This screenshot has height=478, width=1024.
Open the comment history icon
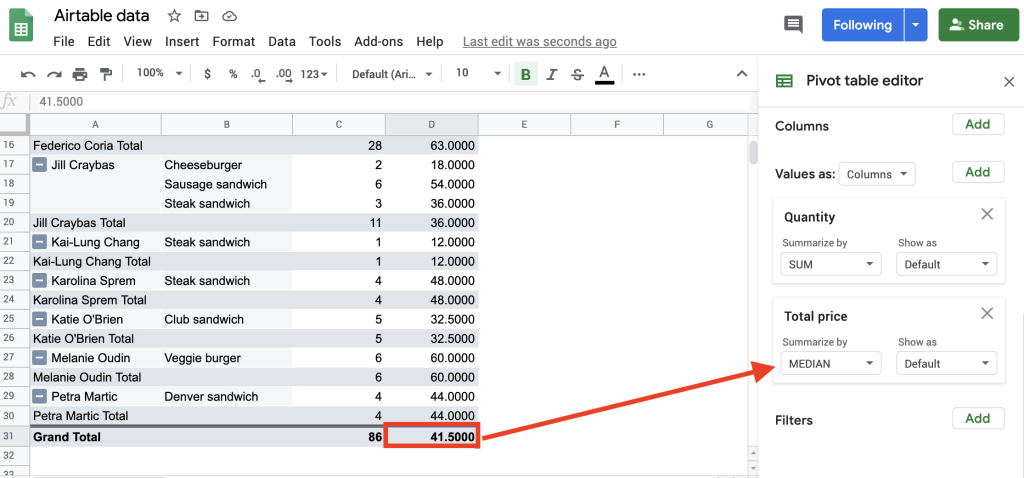tap(793, 25)
